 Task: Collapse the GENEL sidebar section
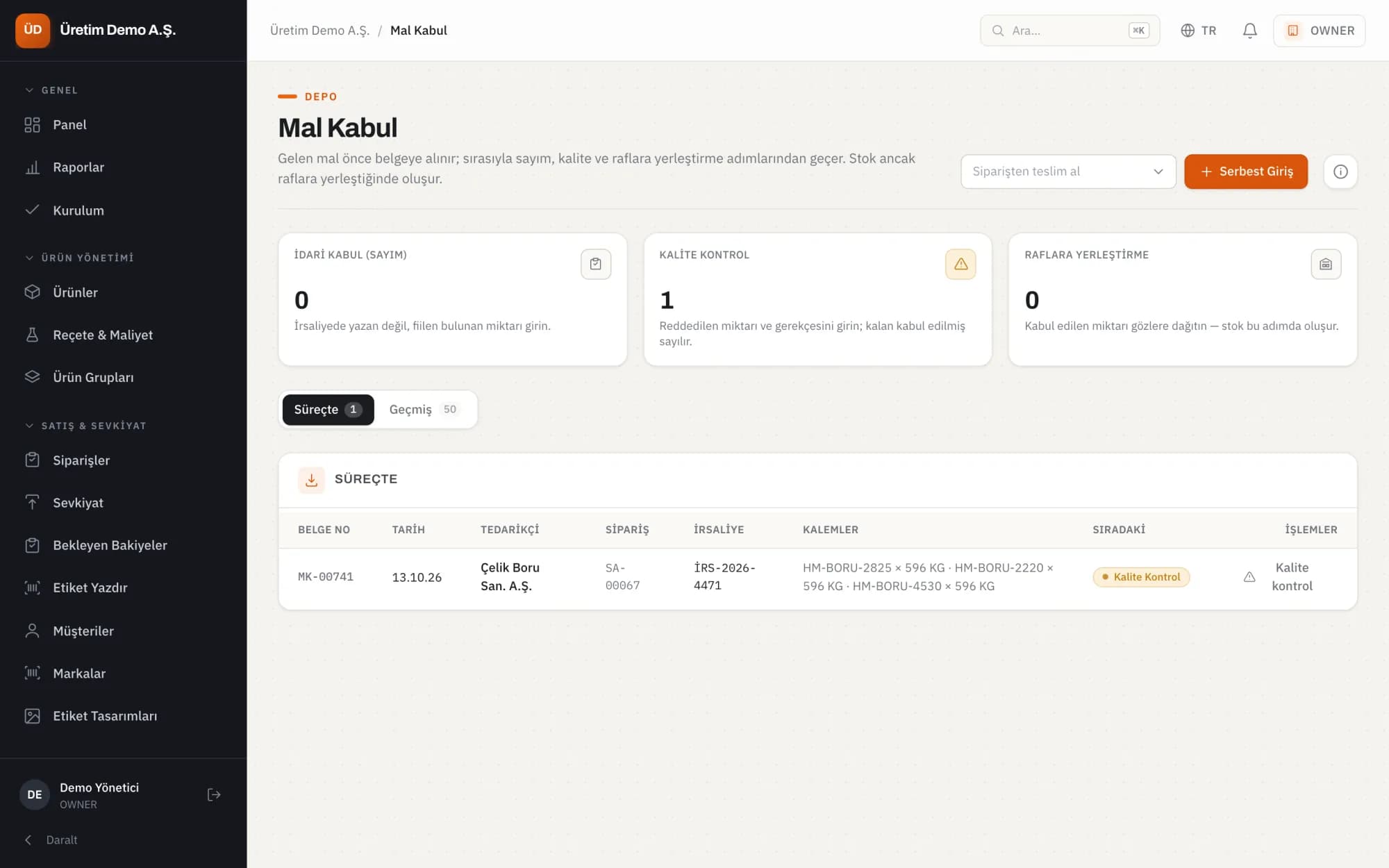52,90
